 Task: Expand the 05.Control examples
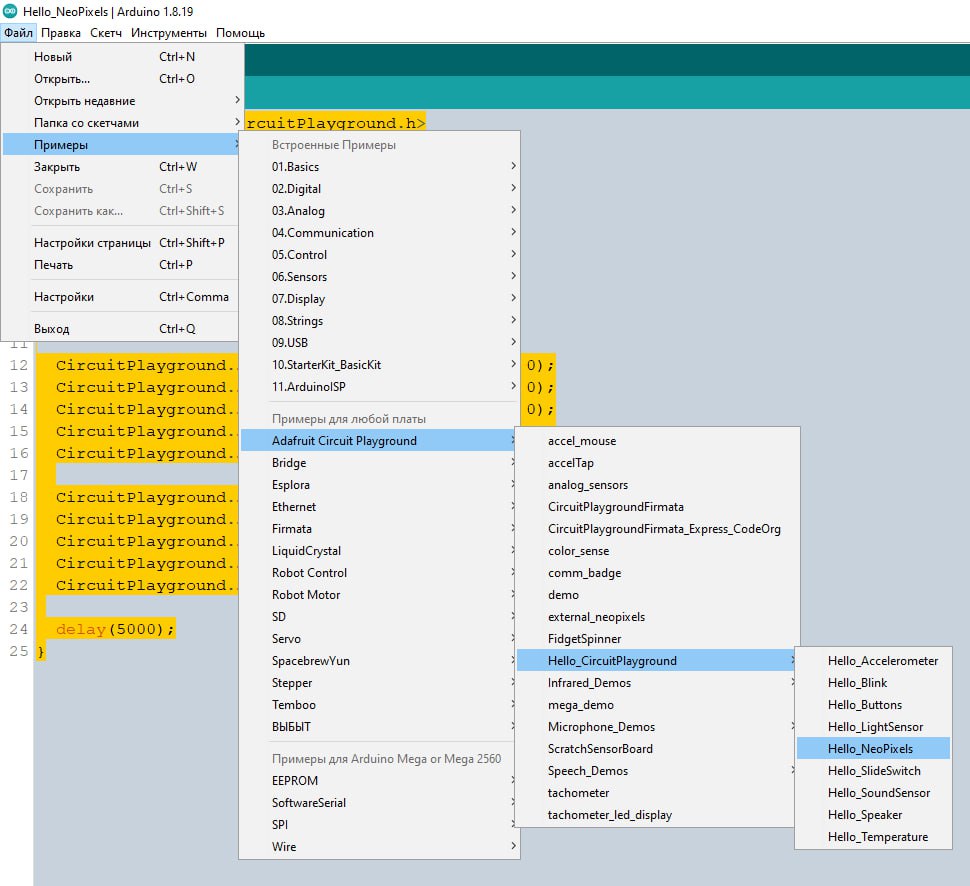click(379, 255)
